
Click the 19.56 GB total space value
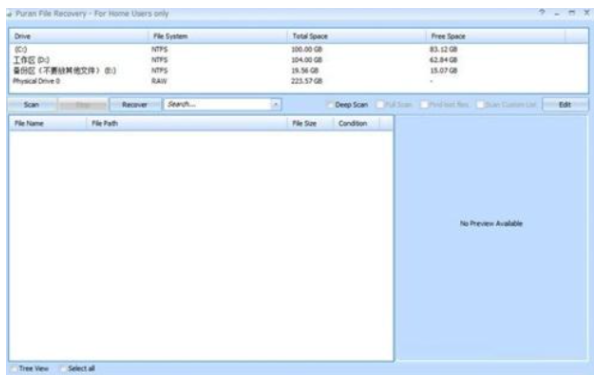click(x=305, y=71)
